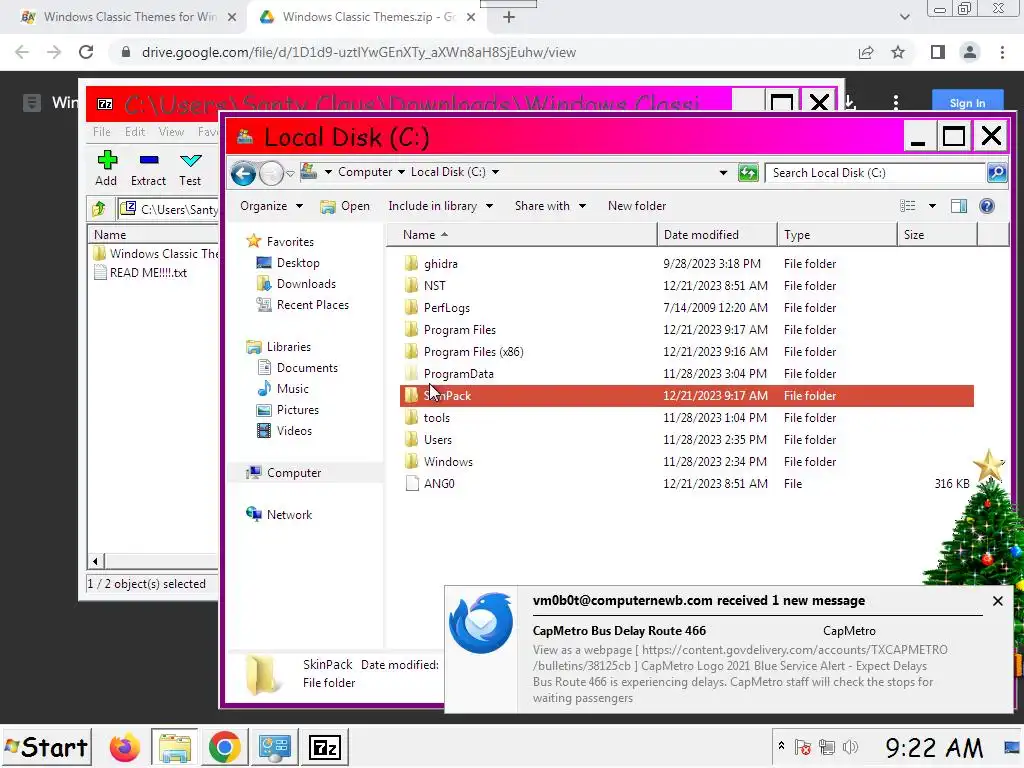This screenshot has width=1024, height=768.
Task: Click 7-Zip up-folder arrow icon
Action: 99,209
